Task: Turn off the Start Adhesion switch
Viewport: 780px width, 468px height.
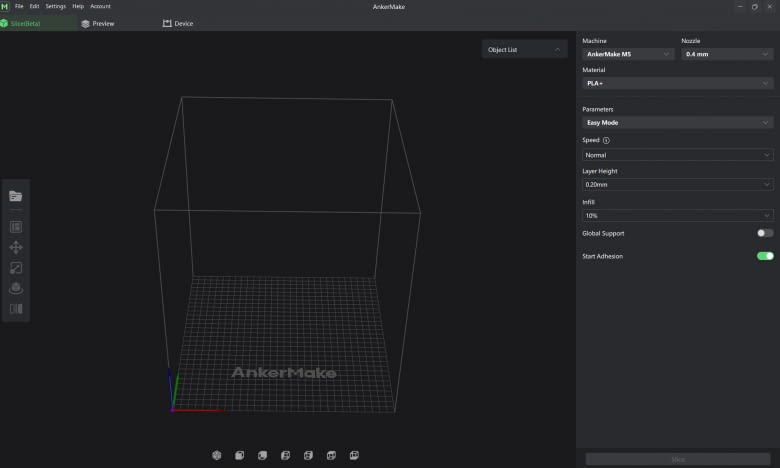Action: coord(765,256)
